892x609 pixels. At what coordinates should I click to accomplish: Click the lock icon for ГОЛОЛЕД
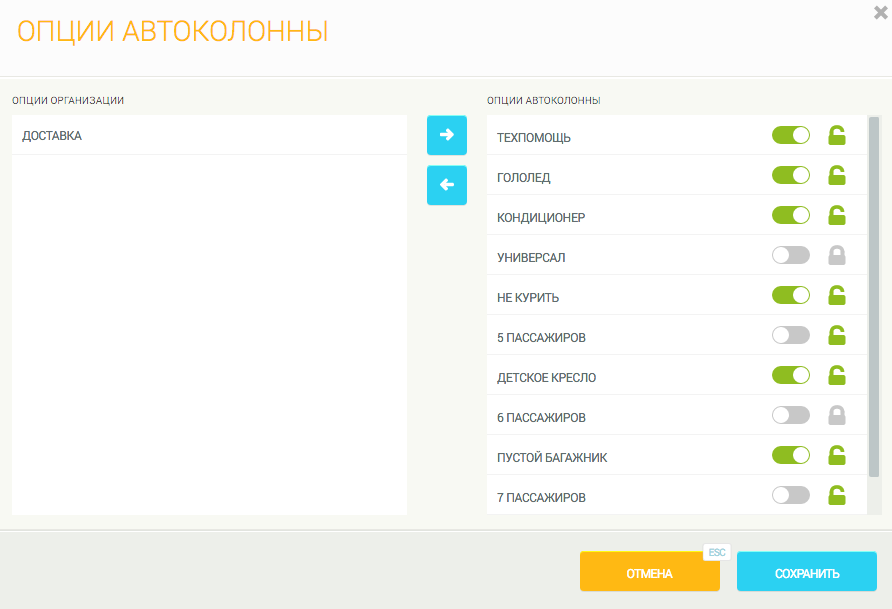[x=837, y=175]
